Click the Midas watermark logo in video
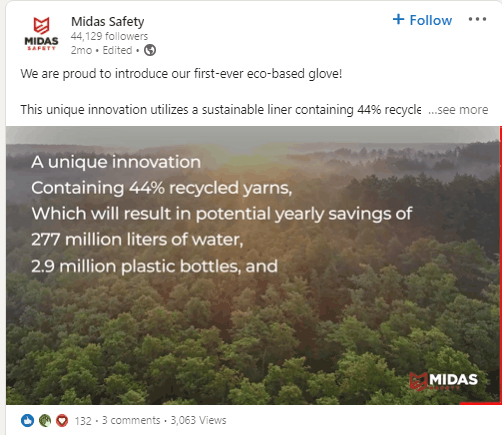502x435 pixels. point(444,381)
